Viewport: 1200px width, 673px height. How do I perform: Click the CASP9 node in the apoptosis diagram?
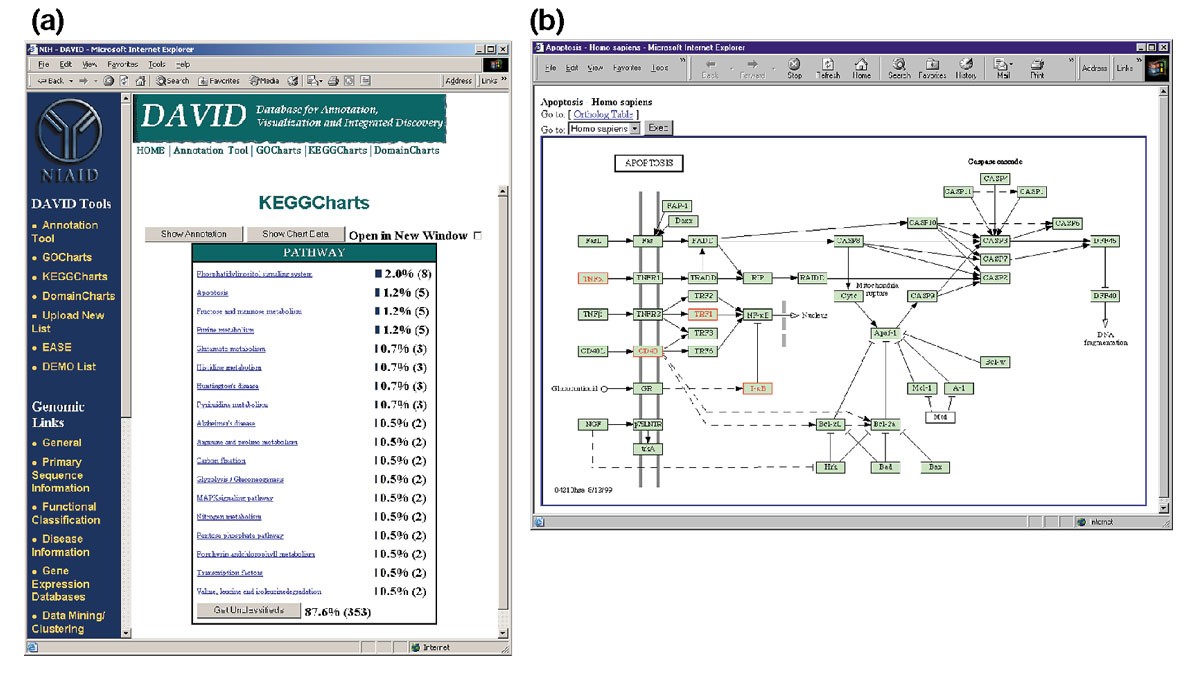pyautogui.click(x=921, y=296)
